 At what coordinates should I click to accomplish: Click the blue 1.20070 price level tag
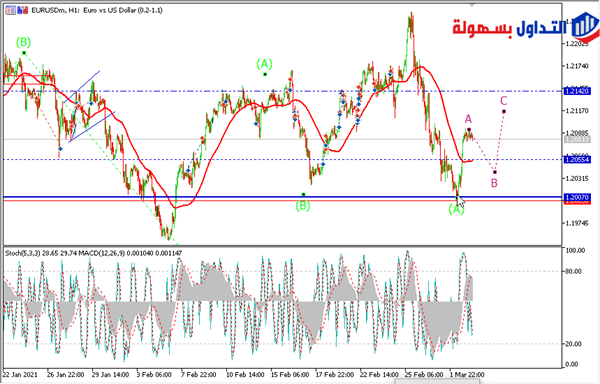pos(577,197)
